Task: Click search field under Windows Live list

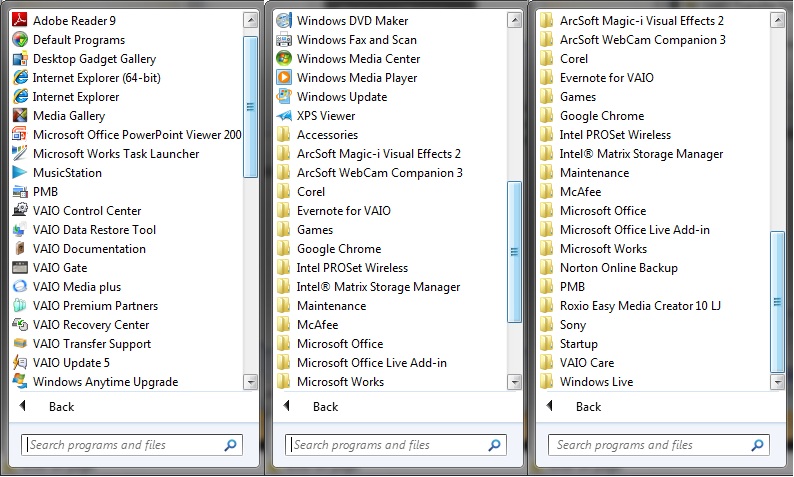Action: (659, 445)
